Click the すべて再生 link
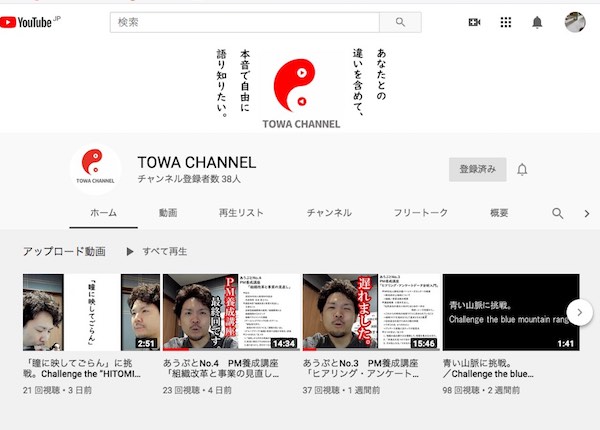 tap(165, 251)
